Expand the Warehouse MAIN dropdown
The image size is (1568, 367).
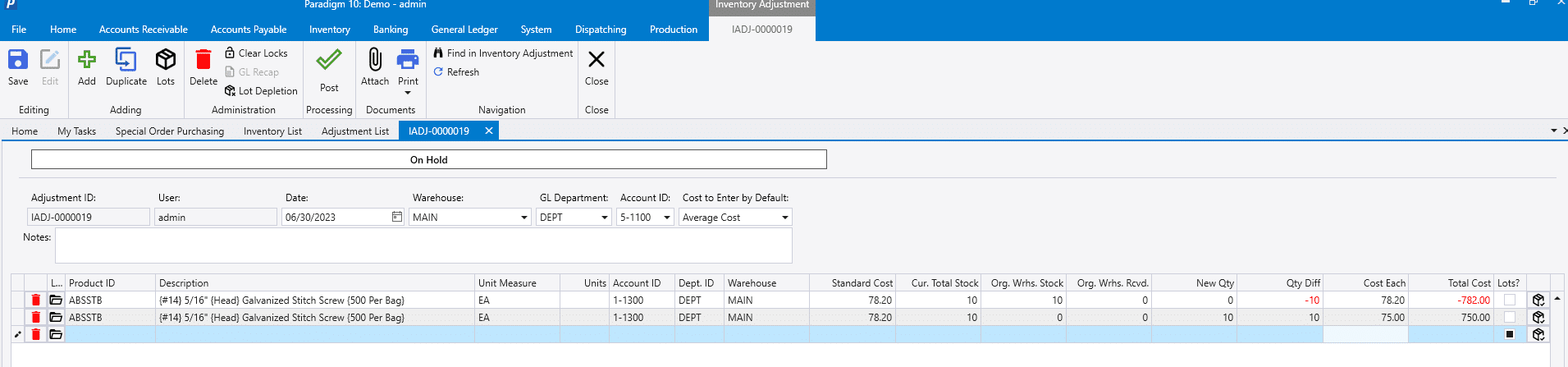[524, 218]
